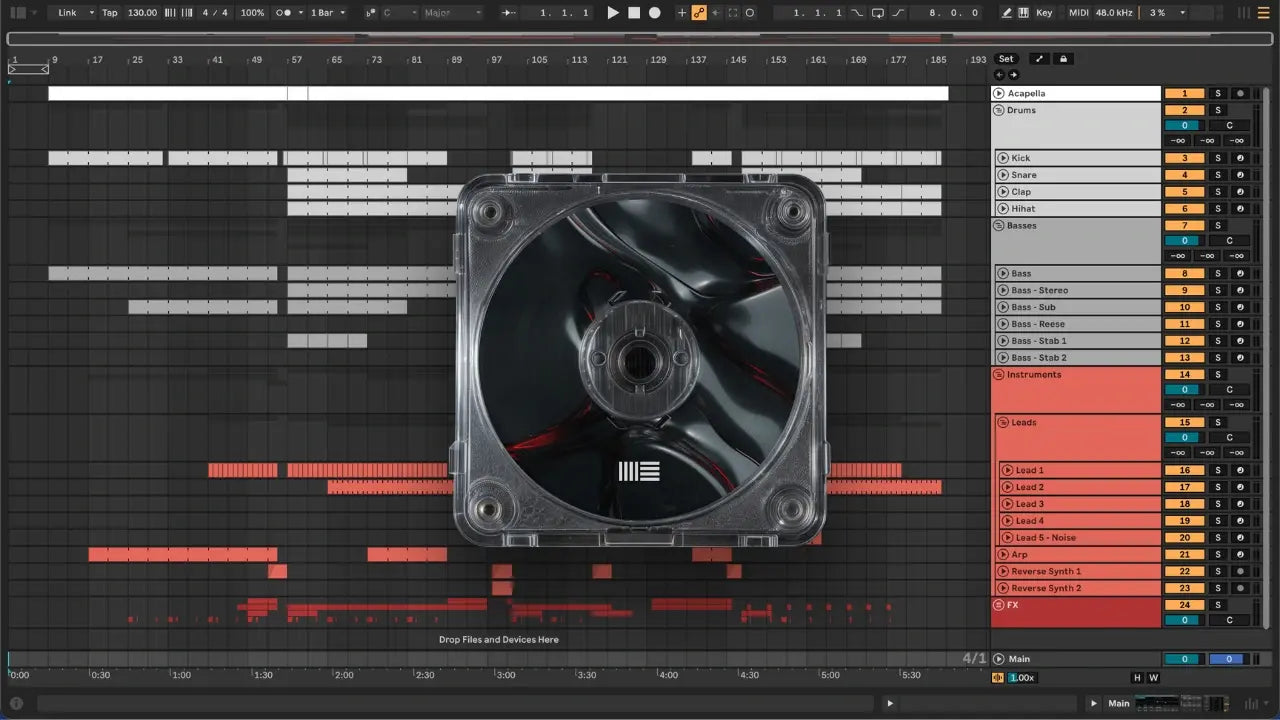Toggle the Lock Envelopes padlock icon
Image resolution: width=1280 pixels, height=720 pixels.
(1063, 59)
